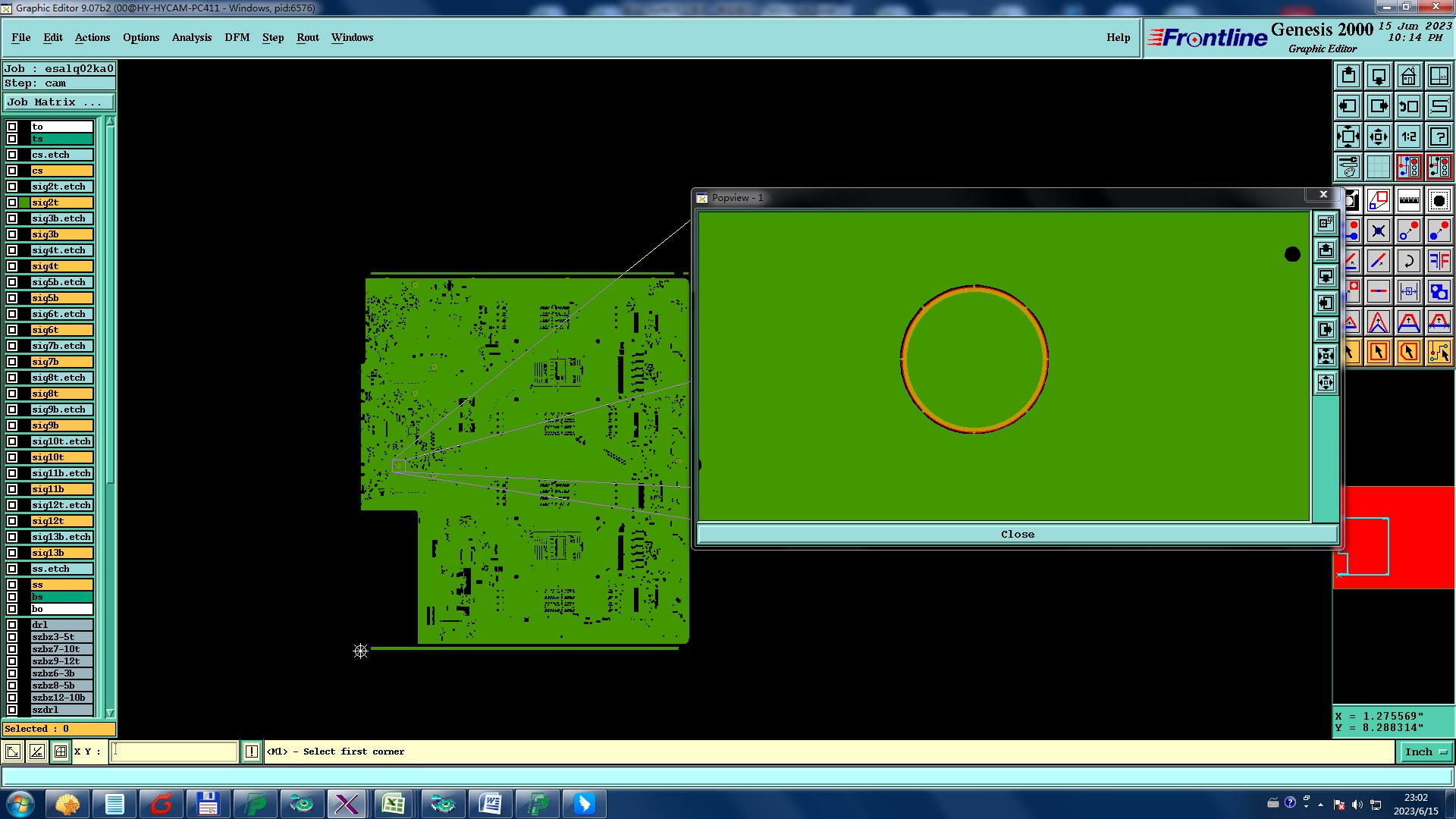Click the X Y coordinate input field
Viewport: 1456px width, 819px height.
pyautogui.click(x=174, y=752)
